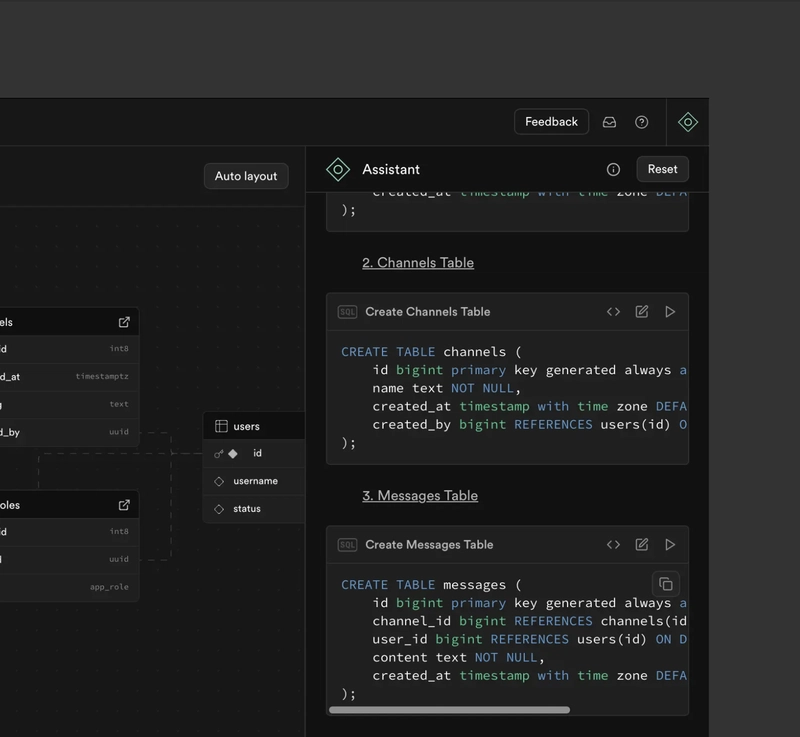This screenshot has height=737, width=800.
Task: Open the help question mark icon
Action: tap(641, 122)
